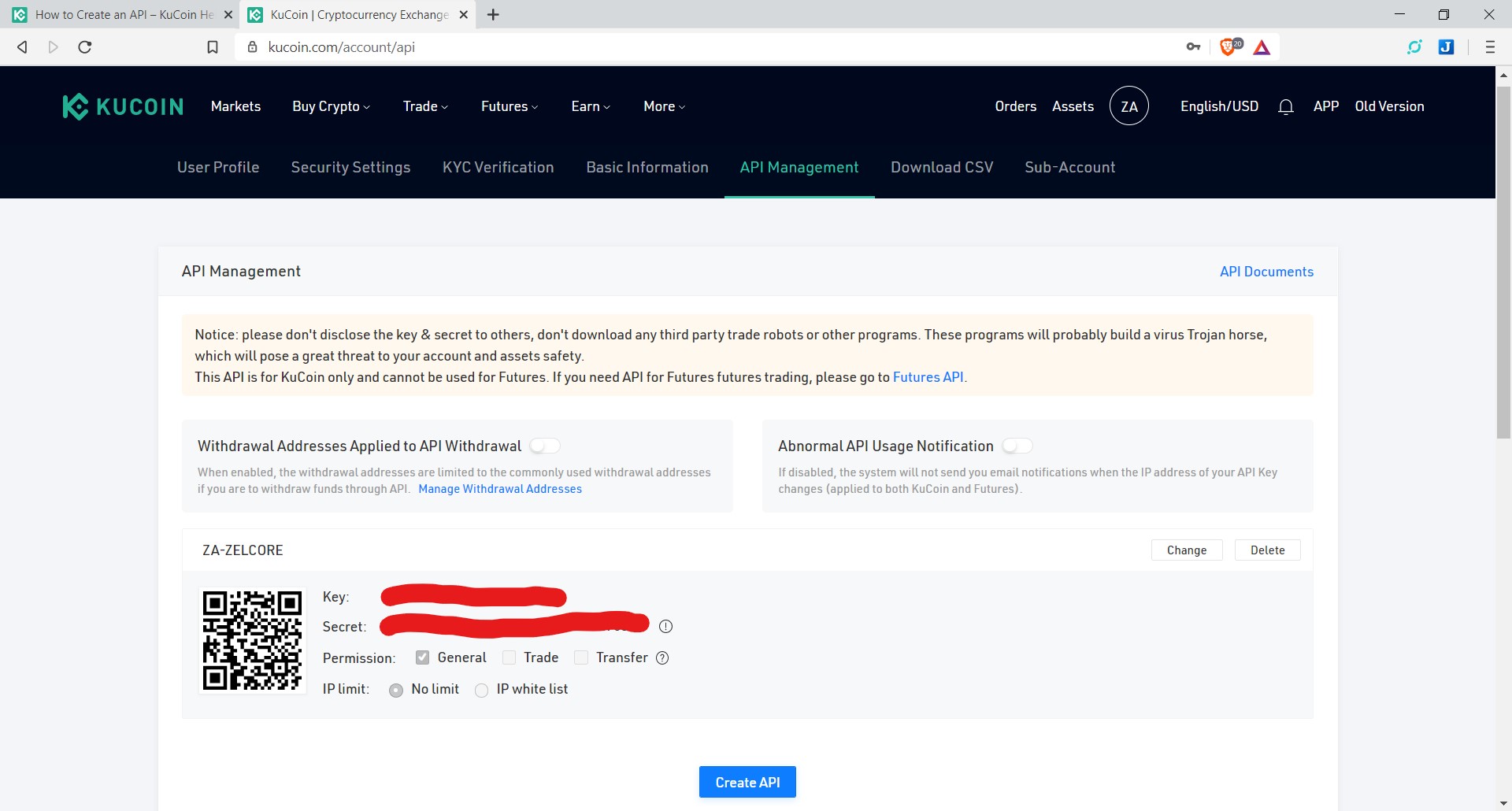This screenshot has height=811, width=1512.
Task: Click the scrollbar up arrow
Action: point(1503,75)
